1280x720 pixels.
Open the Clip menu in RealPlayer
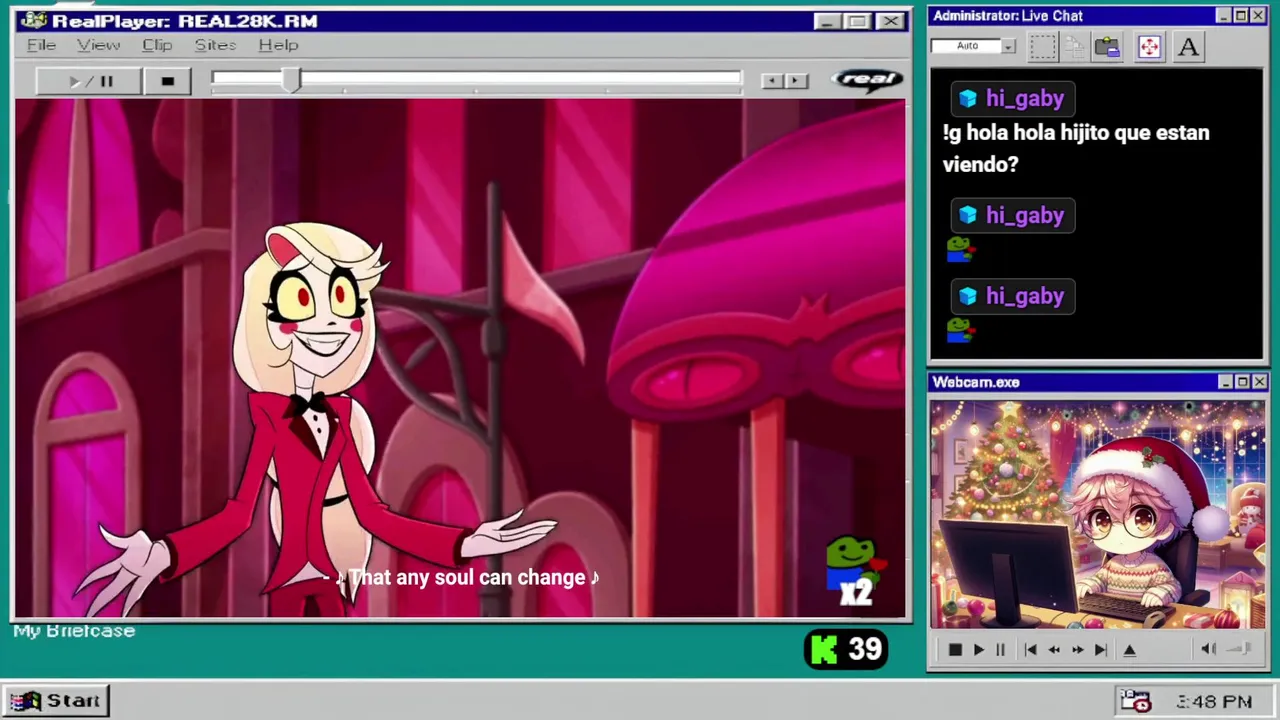point(157,45)
